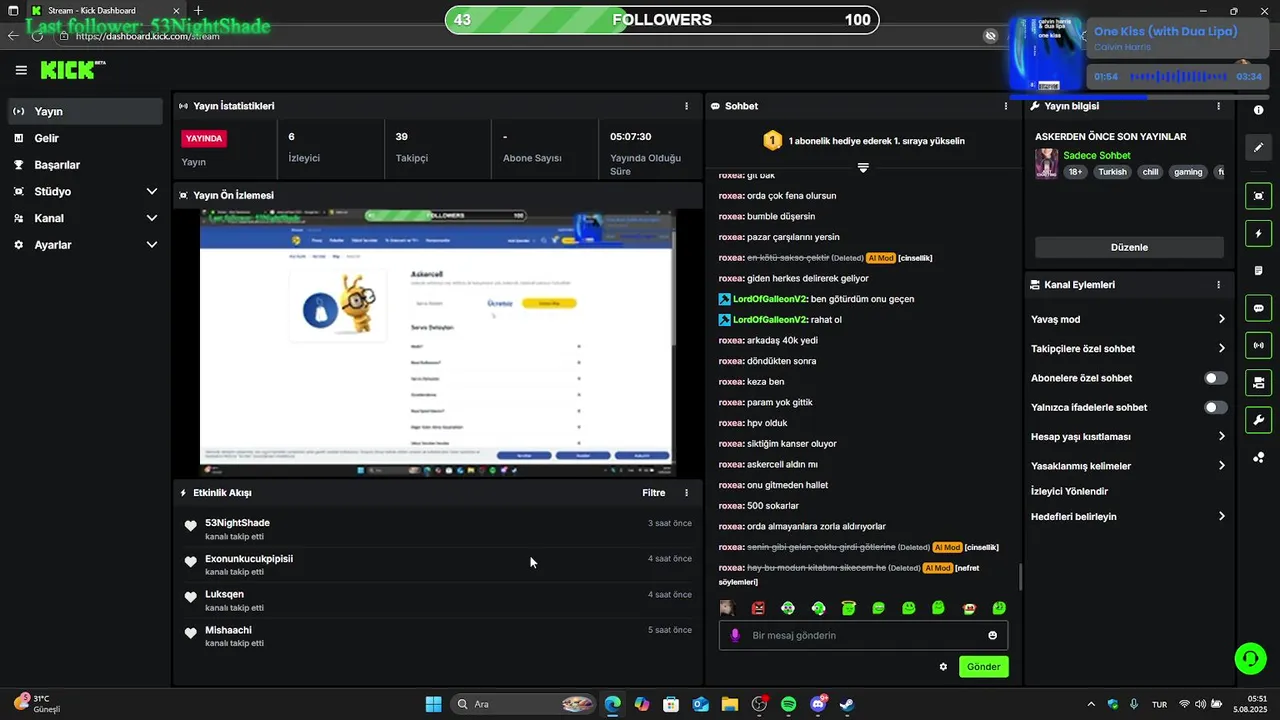1280x720 pixels.
Task: Open the hamburger menu beside Kick logo
Action: tap(21, 70)
